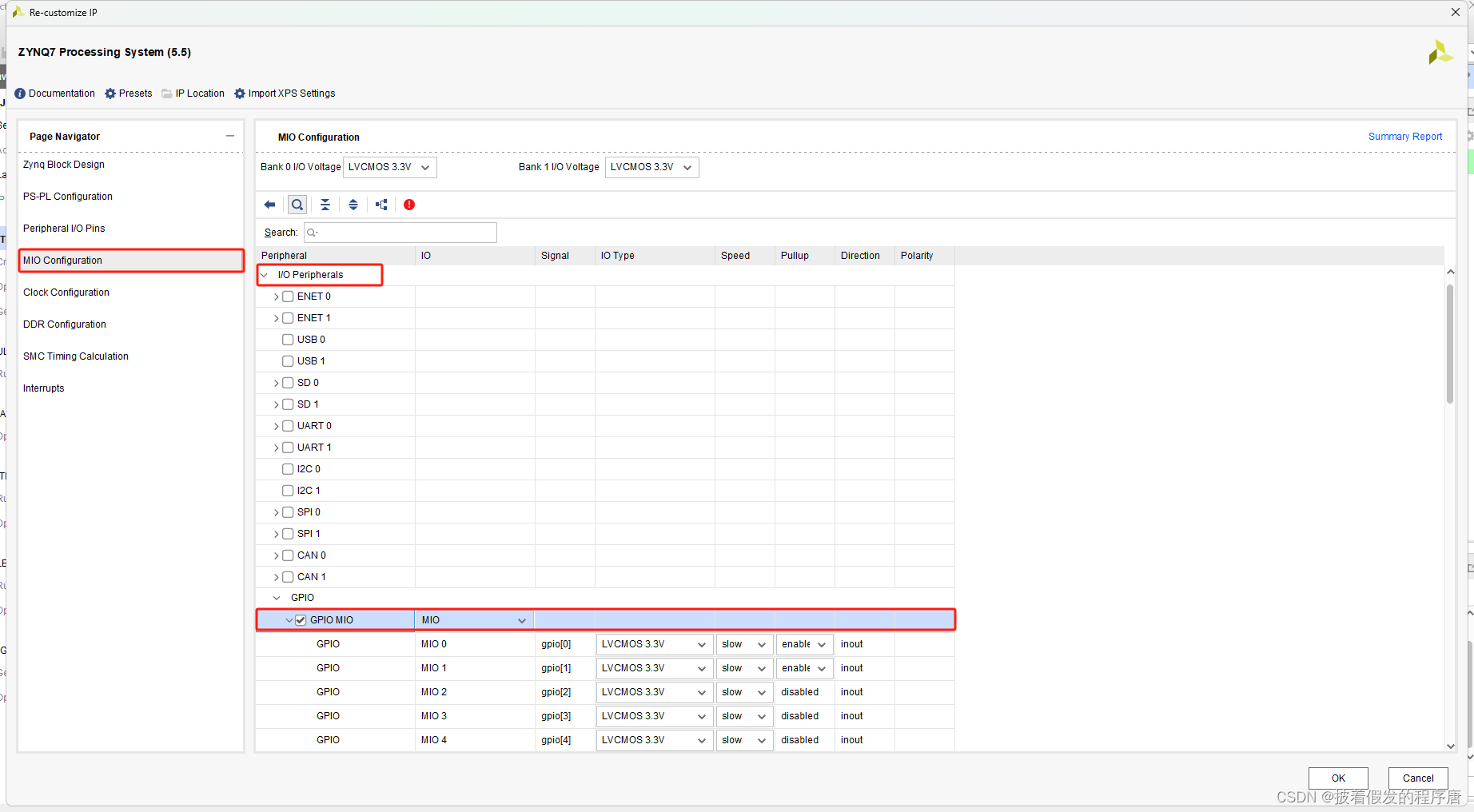Click Import XPS Settings gear icon
This screenshot has height=812, width=1474.
pyautogui.click(x=240, y=94)
